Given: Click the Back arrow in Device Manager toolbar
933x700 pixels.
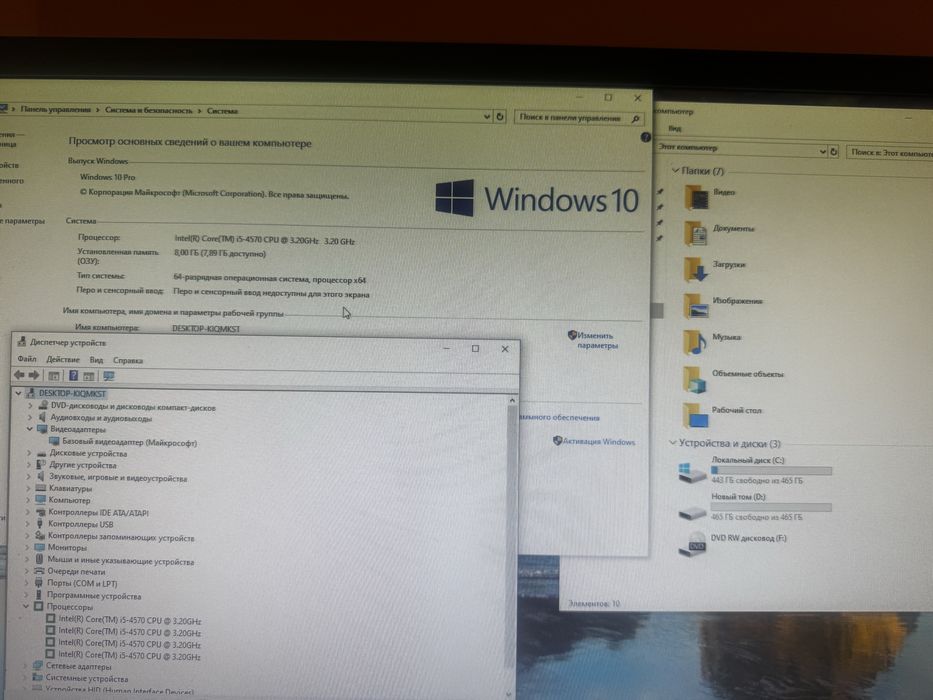Looking at the screenshot, I should (19, 375).
